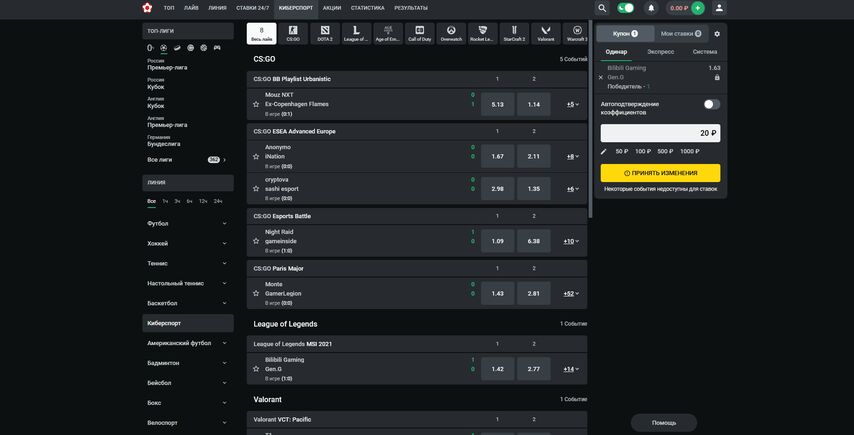Choose the gamepad esports icon in top leagues
The image size is (854, 435).
(x=217, y=48)
